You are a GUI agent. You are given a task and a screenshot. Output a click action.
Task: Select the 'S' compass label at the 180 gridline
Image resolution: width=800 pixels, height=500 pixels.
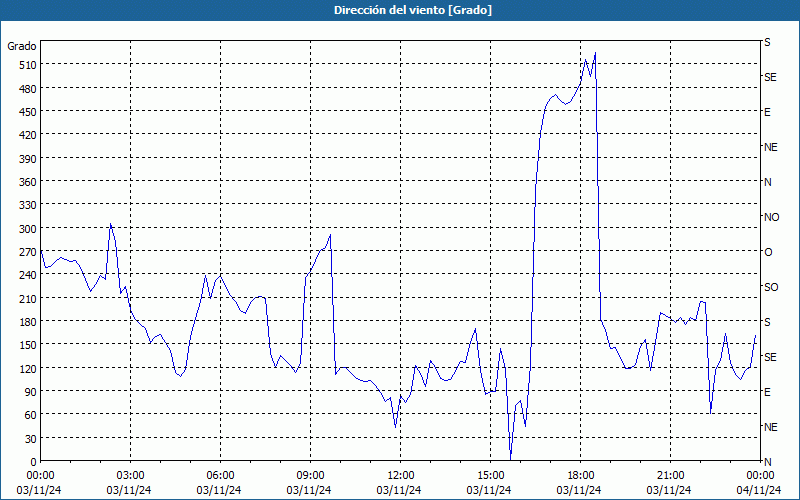click(767, 322)
